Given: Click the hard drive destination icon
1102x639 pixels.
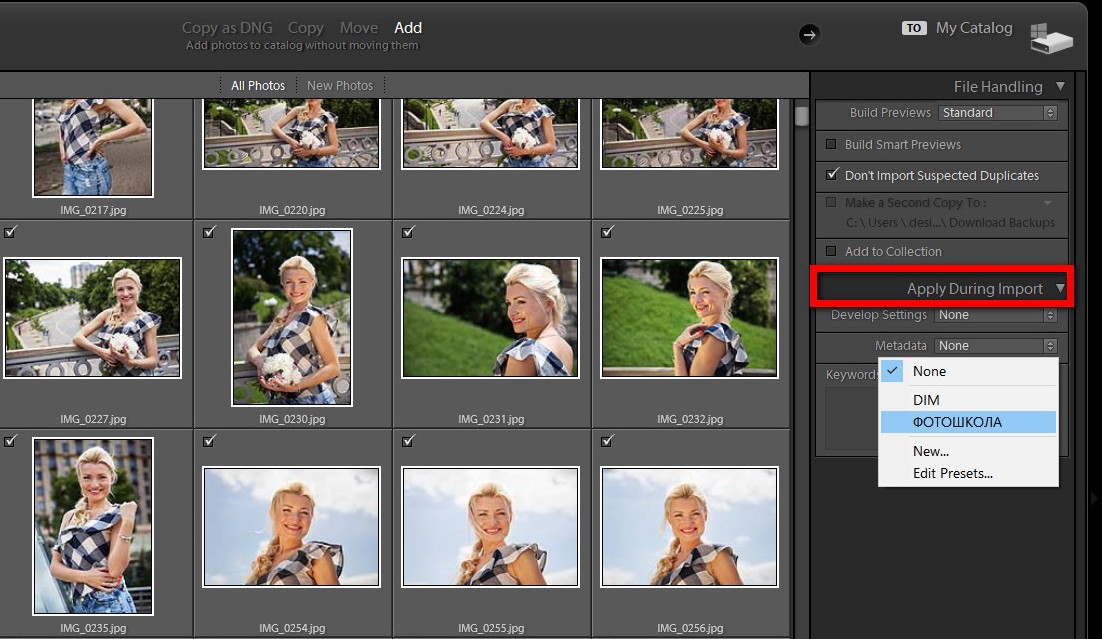Looking at the screenshot, I should (x=1051, y=38).
